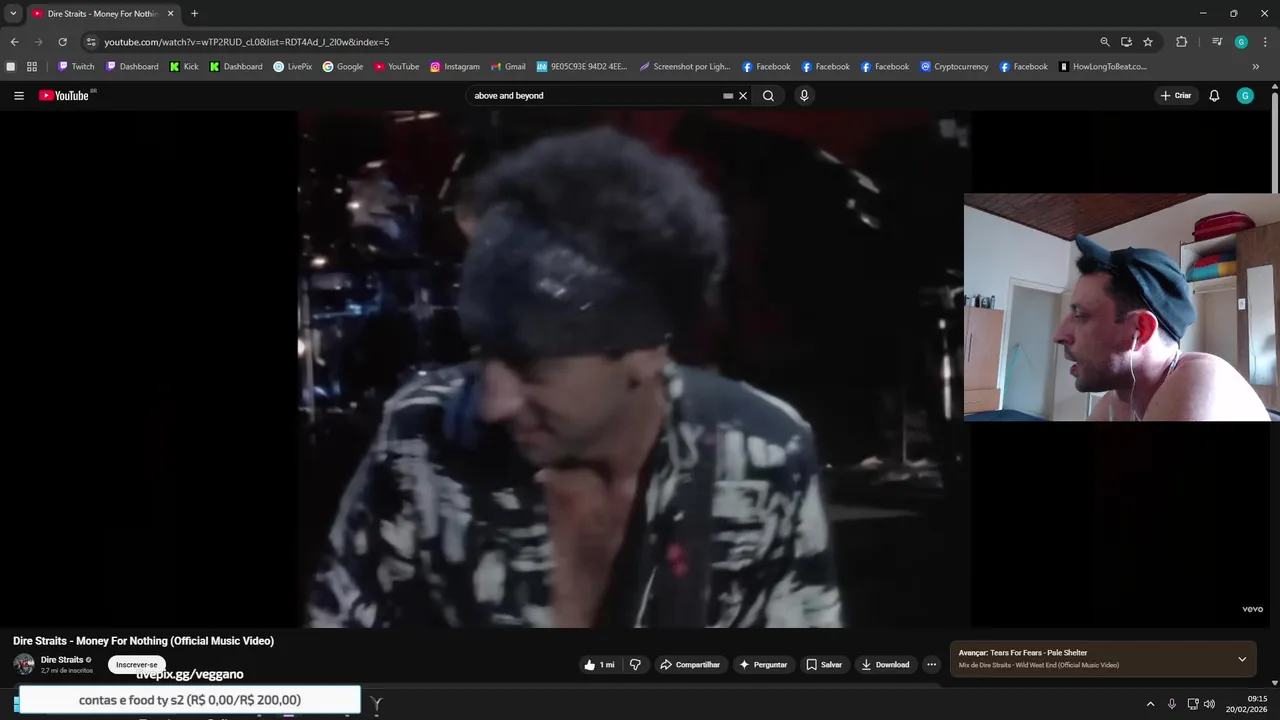The width and height of the screenshot is (1280, 720).
Task: Open a new browser tab
Action: [194, 14]
